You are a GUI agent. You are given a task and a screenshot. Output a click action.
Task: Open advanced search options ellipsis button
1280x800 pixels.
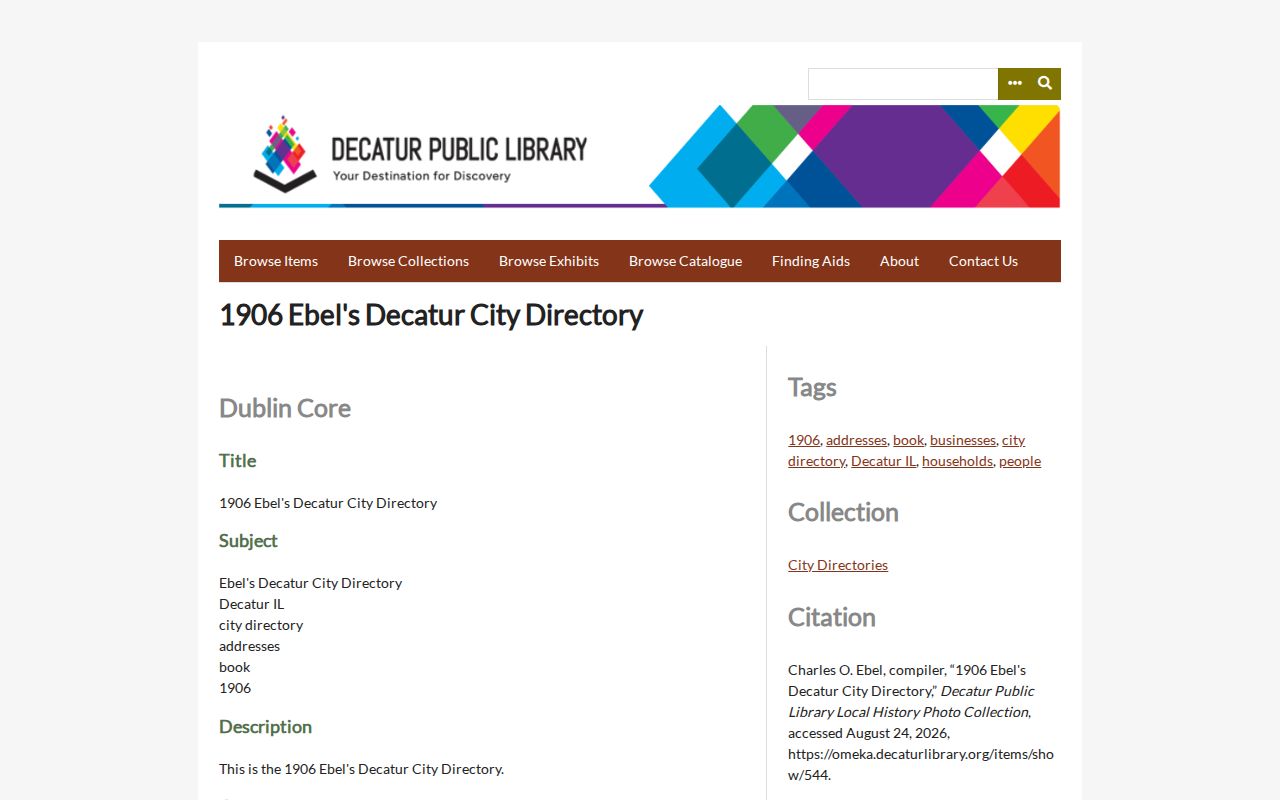pyautogui.click(x=1014, y=83)
